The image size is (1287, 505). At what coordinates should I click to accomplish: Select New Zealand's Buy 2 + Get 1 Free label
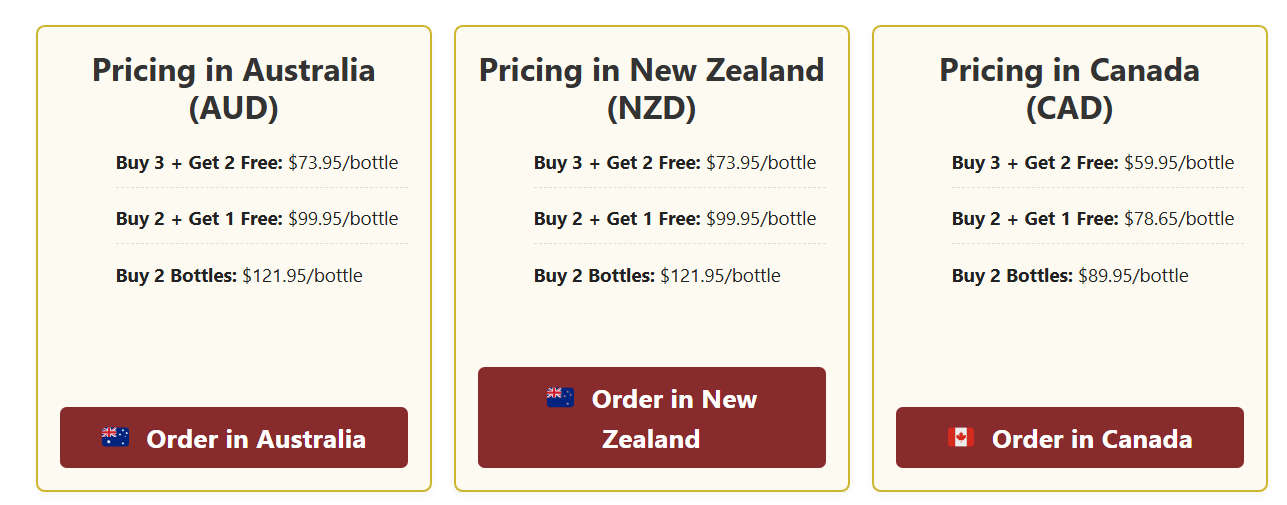tap(617, 219)
